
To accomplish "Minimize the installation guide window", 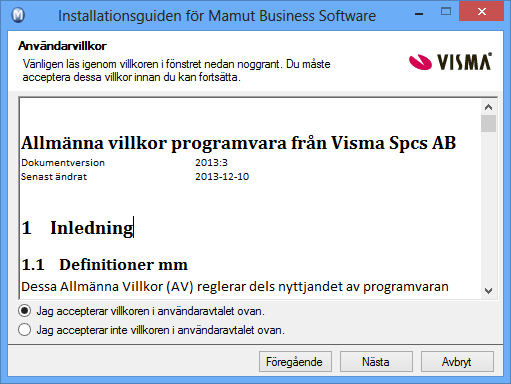I will pos(419,13).
